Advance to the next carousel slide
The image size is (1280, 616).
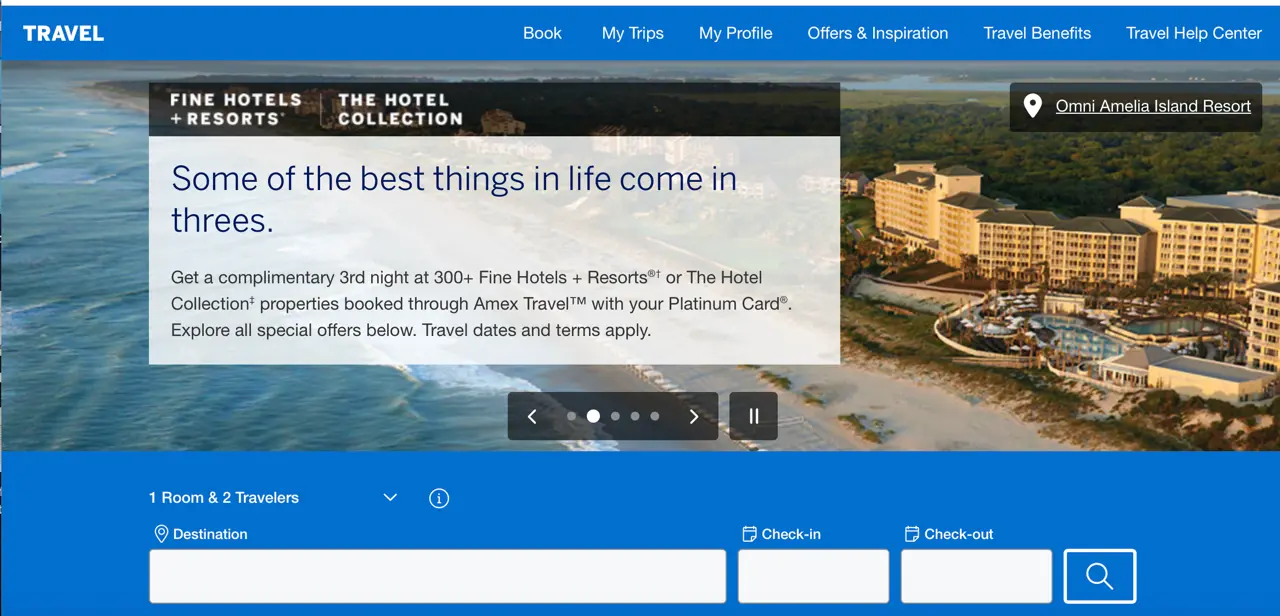(693, 416)
